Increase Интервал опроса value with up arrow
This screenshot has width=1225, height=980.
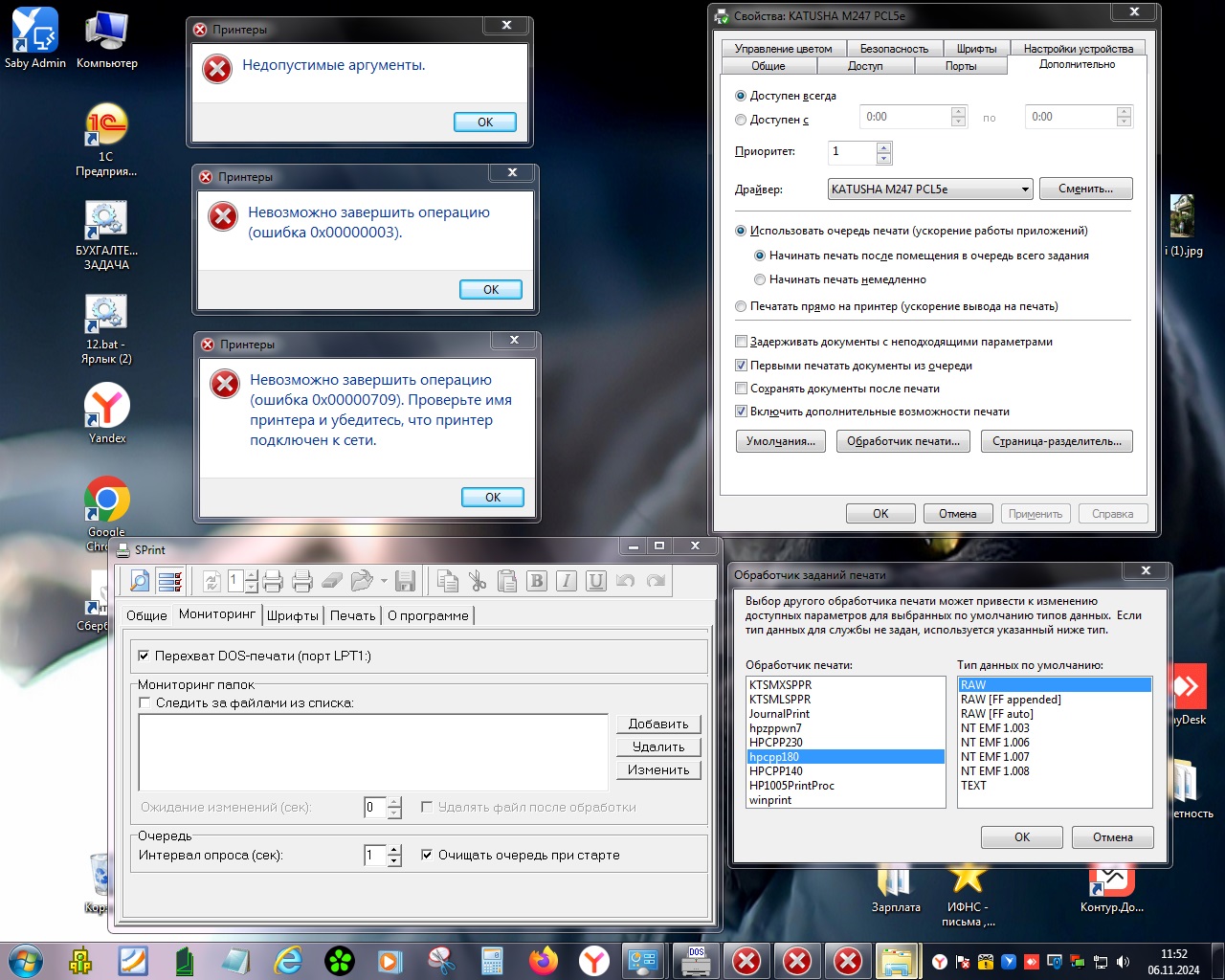[x=394, y=850]
